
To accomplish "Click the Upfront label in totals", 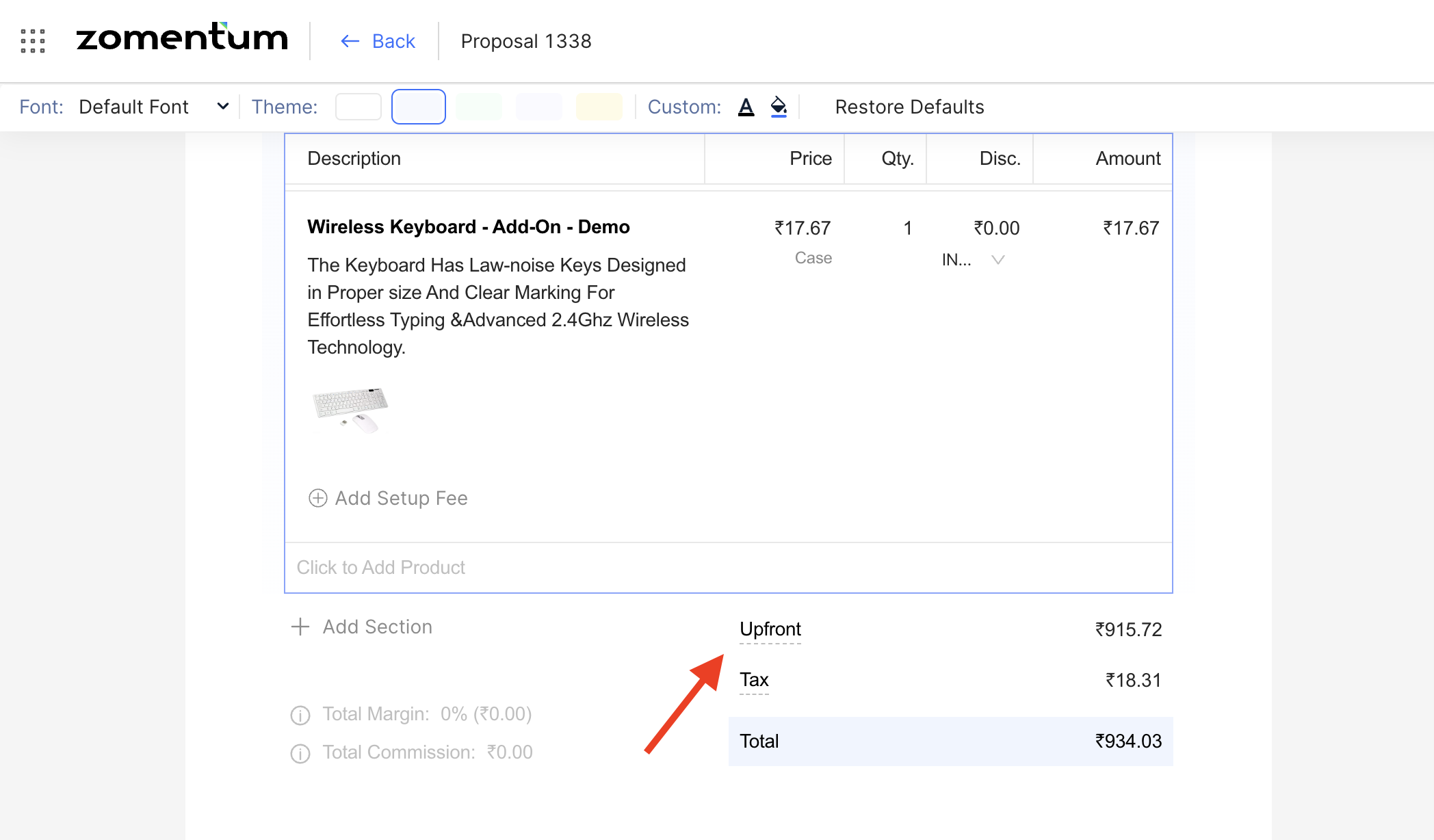I will [770, 629].
